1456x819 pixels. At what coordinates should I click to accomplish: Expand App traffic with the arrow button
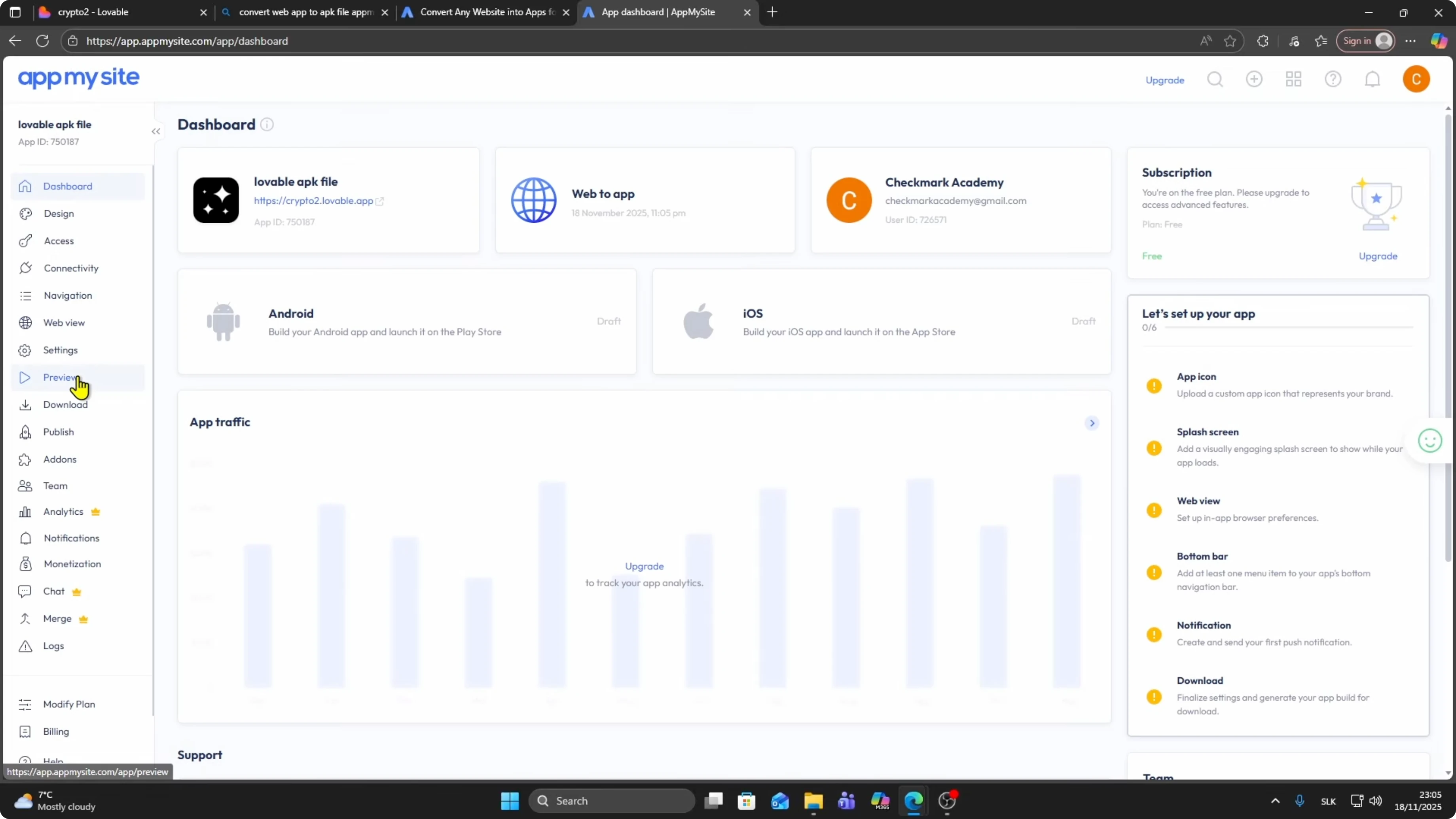coord(1092,423)
